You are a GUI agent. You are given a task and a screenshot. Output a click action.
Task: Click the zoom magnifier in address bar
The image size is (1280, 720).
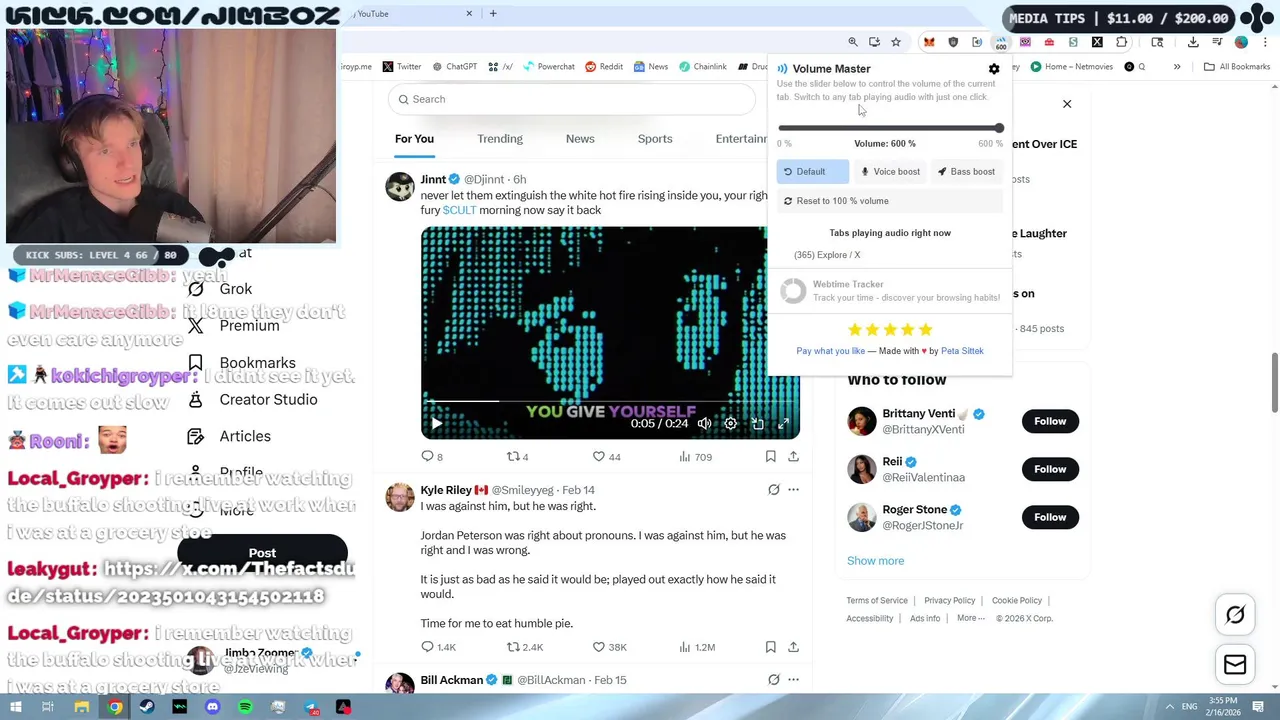pyautogui.click(x=853, y=42)
